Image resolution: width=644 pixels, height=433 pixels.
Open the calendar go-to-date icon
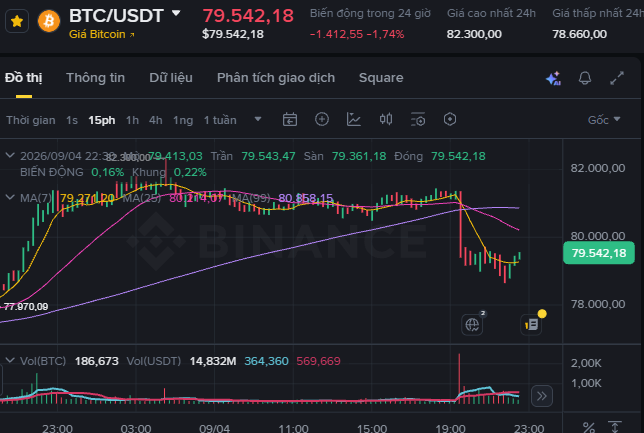290,120
